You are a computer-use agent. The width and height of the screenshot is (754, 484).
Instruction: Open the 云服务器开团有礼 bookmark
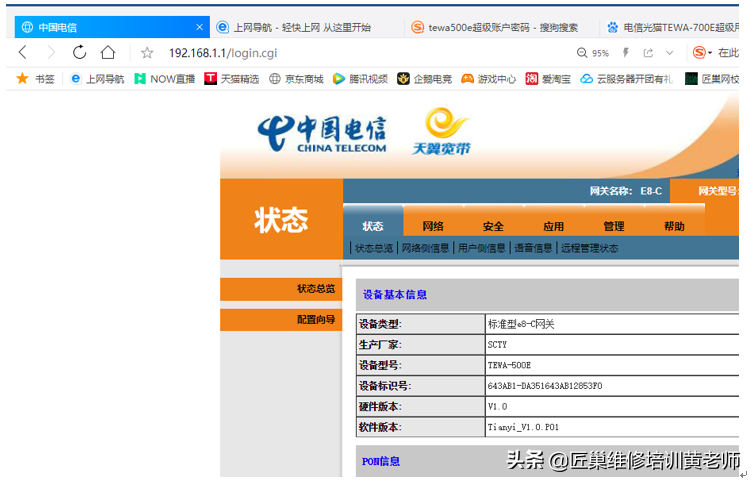pos(627,79)
